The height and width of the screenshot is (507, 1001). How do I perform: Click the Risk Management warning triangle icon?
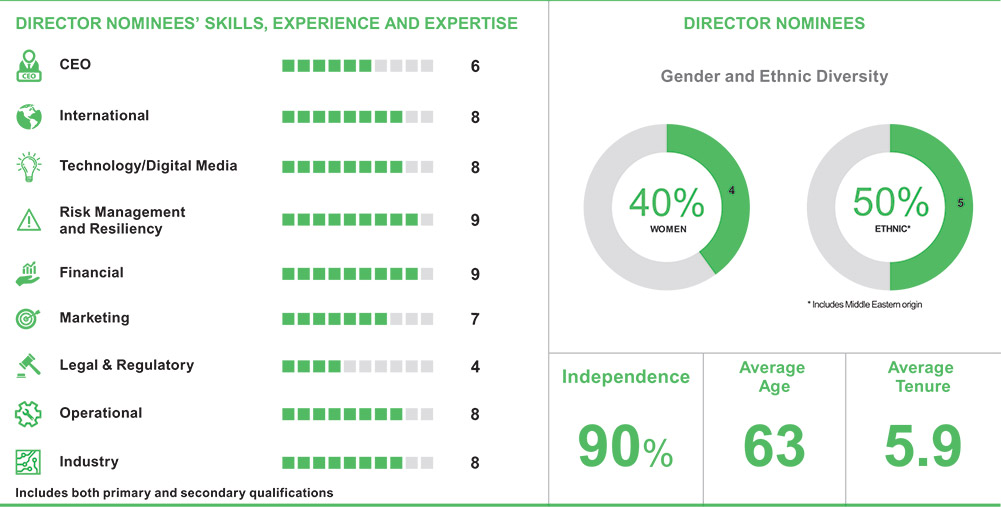[28, 220]
